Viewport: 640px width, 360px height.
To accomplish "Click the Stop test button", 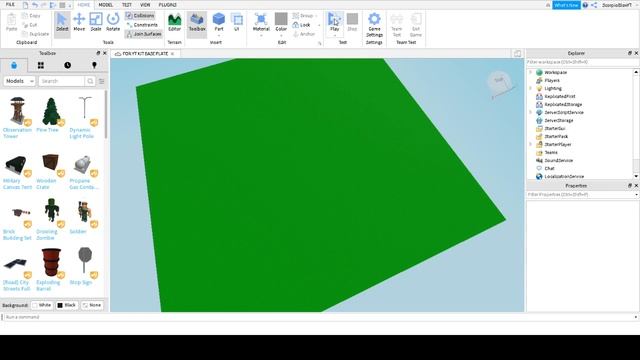I will 352,22.
